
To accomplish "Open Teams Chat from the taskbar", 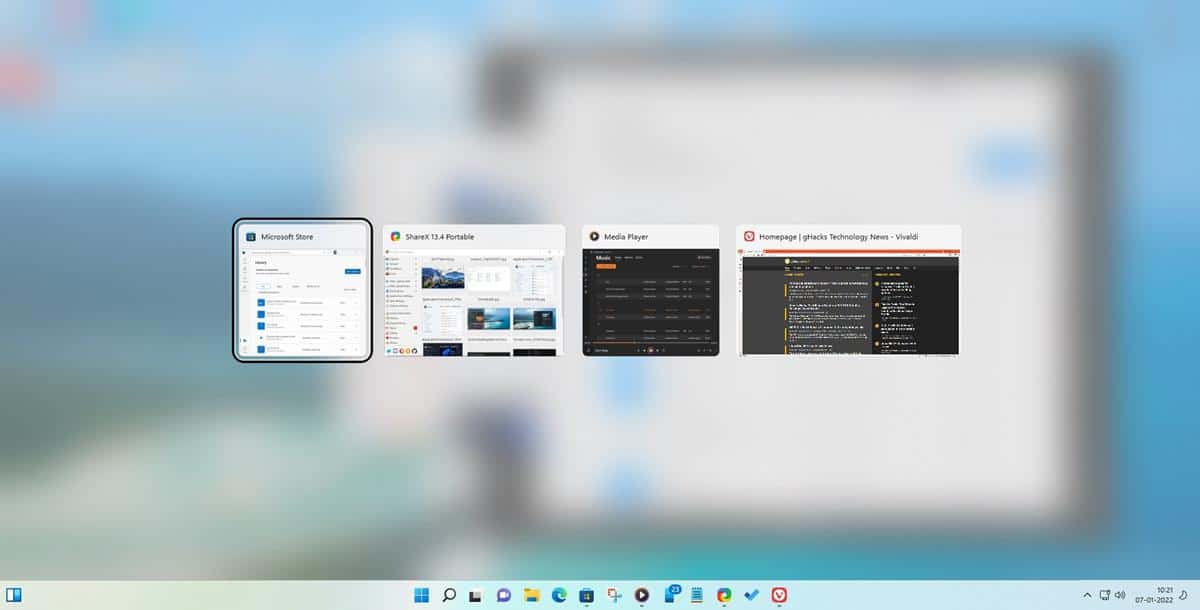I will coord(503,594).
